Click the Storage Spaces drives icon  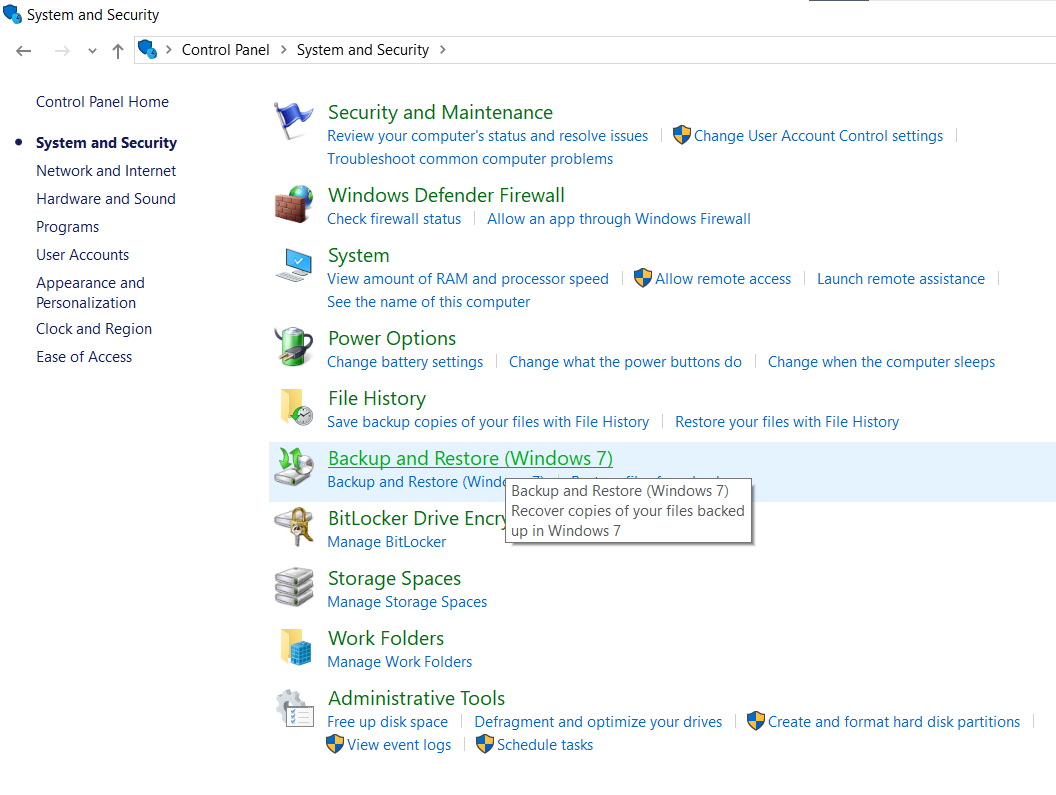tap(294, 587)
